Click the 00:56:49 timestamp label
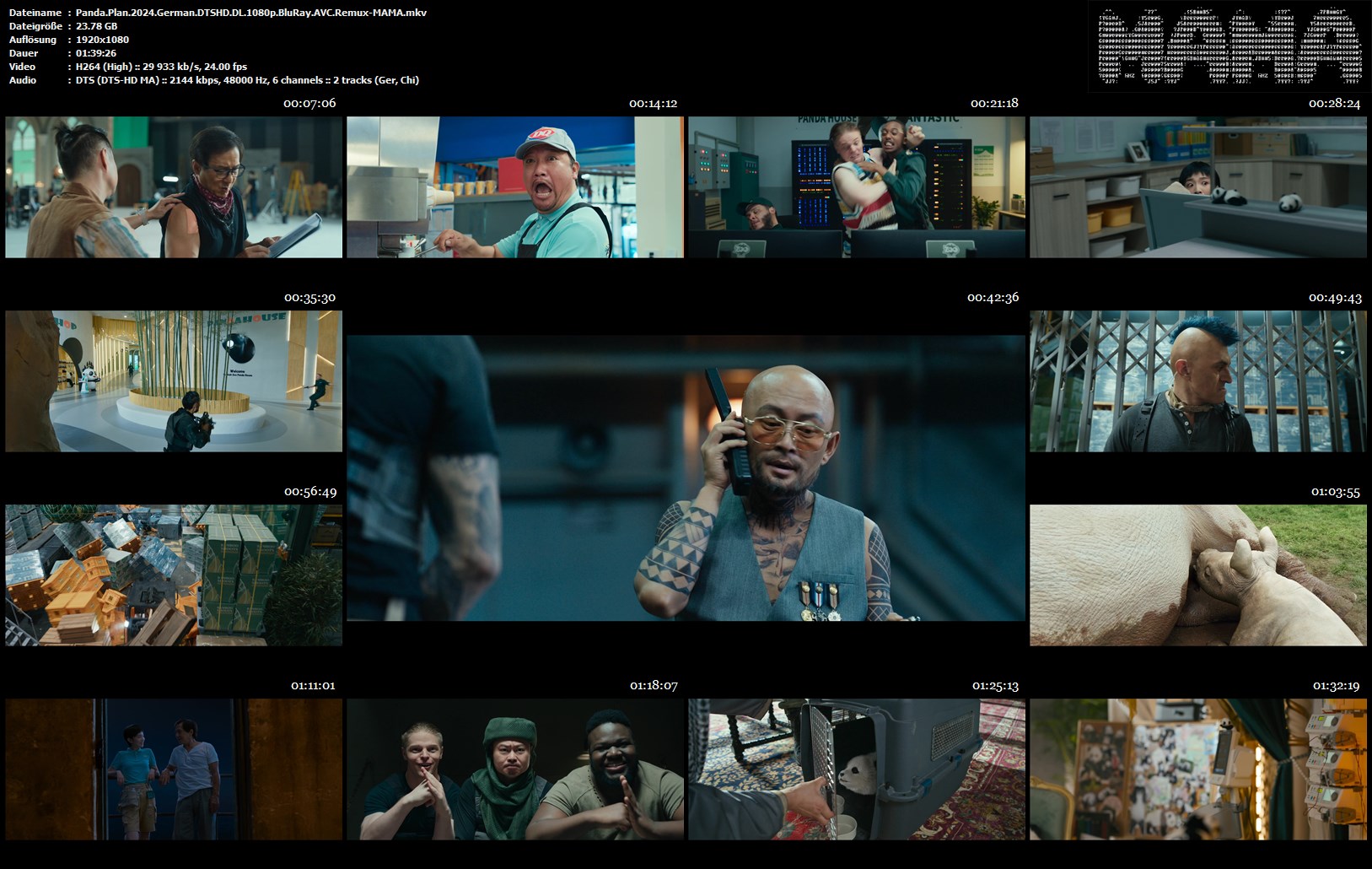 click(x=310, y=491)
